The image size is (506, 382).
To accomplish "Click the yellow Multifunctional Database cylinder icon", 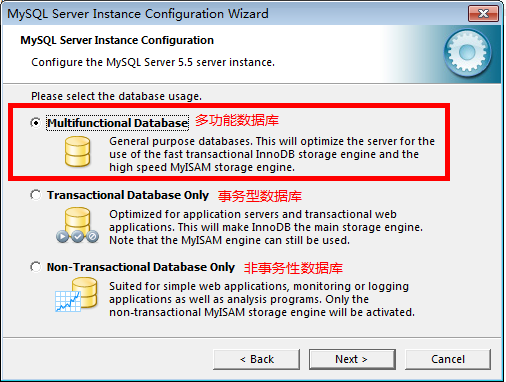I will (77, 152).
